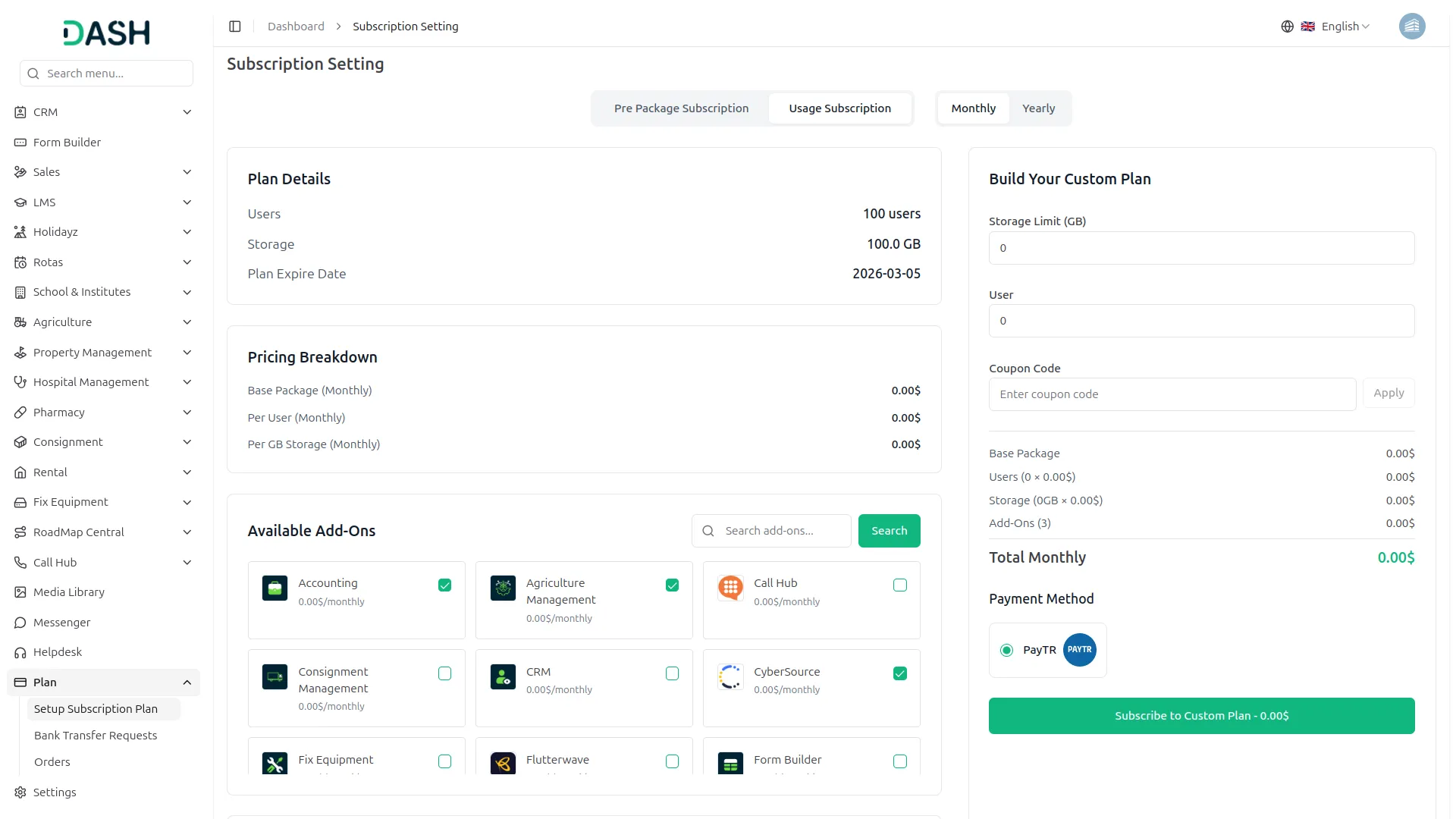Expand the Sales menu chevron
The image size is (1456, 819).
tap(187, 172)
